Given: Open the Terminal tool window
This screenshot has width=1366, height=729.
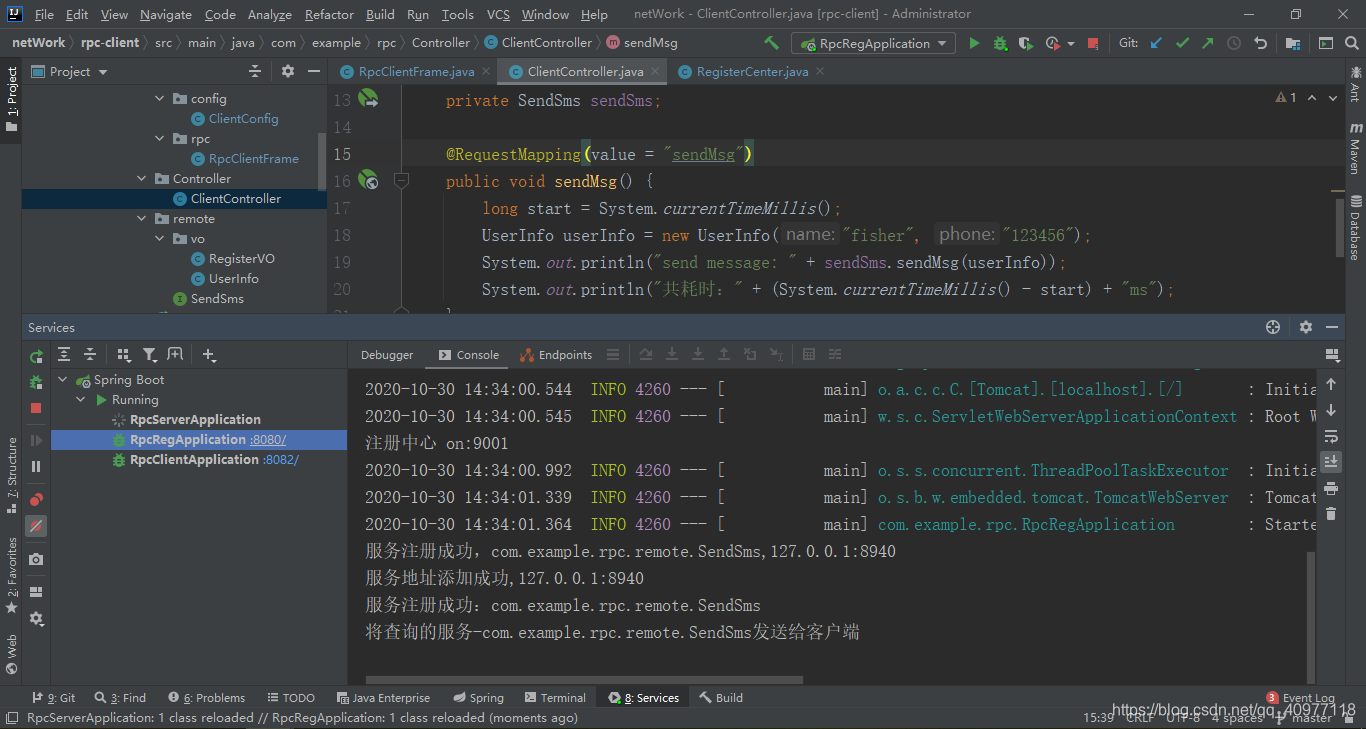Looking at the screenshot, I should [x=554, y=697].
